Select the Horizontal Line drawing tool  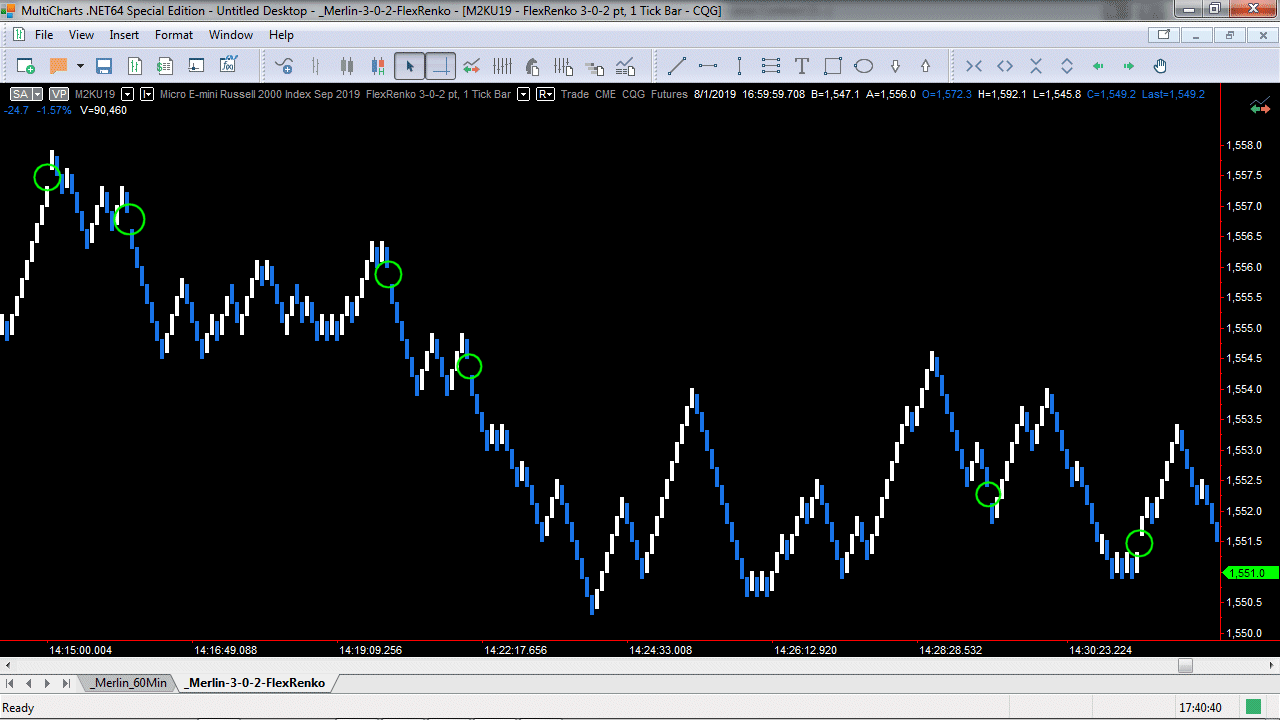pyautogui.click(x=708, y=66)
